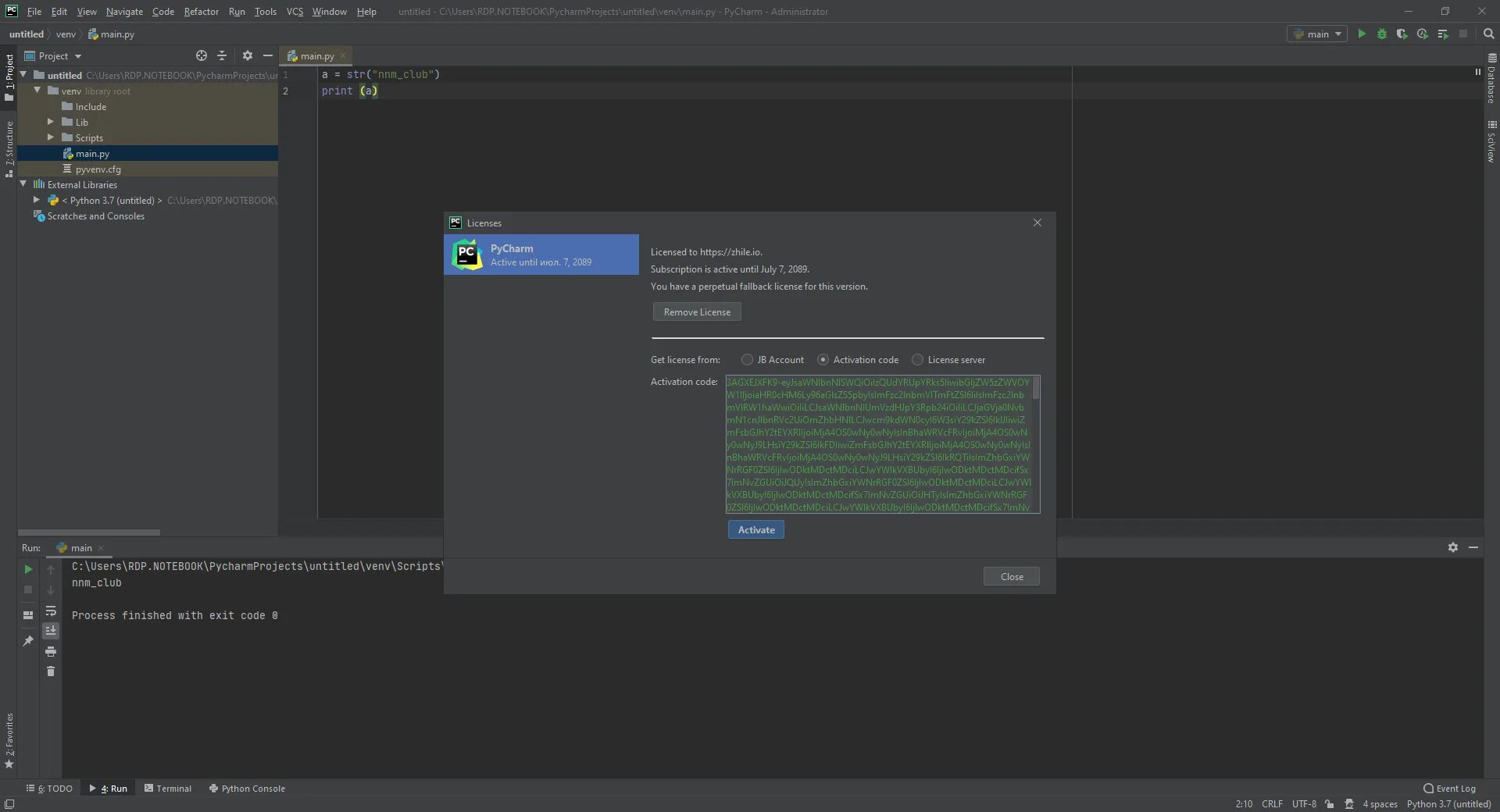This screenshot has height=812, width=1500.
Task: Click the CRLF line separator status
Action: pos(1272,803)
